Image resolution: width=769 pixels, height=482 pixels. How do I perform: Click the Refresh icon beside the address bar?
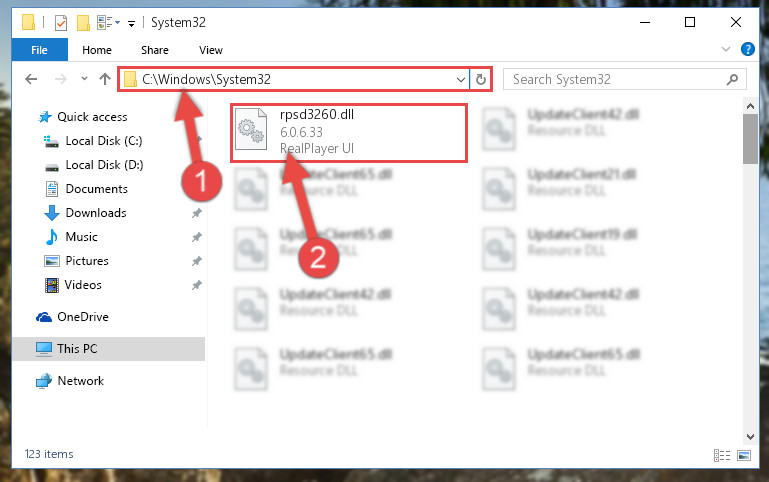coord(481,79)
